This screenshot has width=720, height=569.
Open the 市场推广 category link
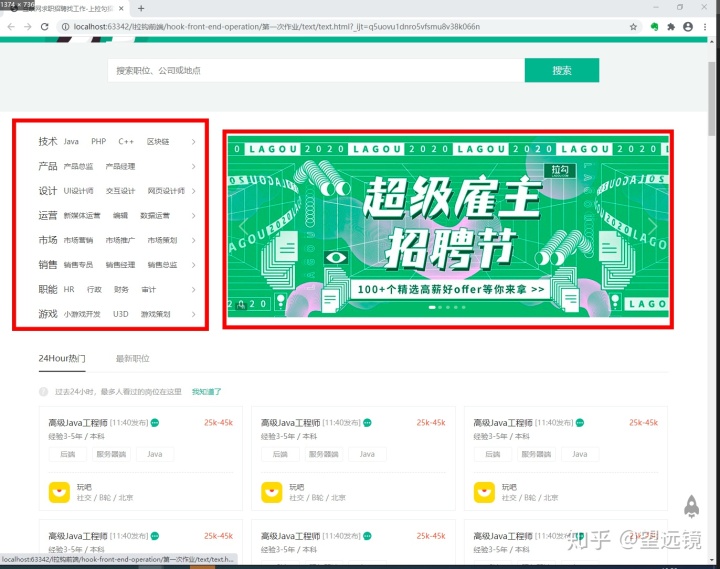[x=120, y=240]
